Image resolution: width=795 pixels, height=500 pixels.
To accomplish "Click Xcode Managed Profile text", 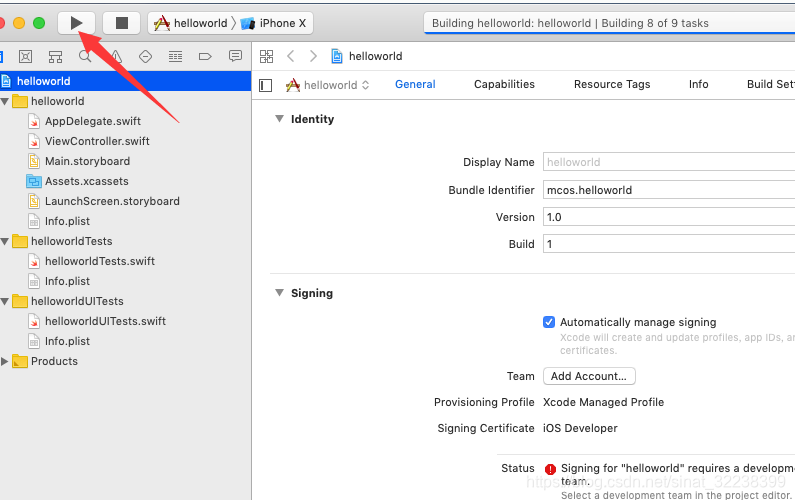I will 603,402.
